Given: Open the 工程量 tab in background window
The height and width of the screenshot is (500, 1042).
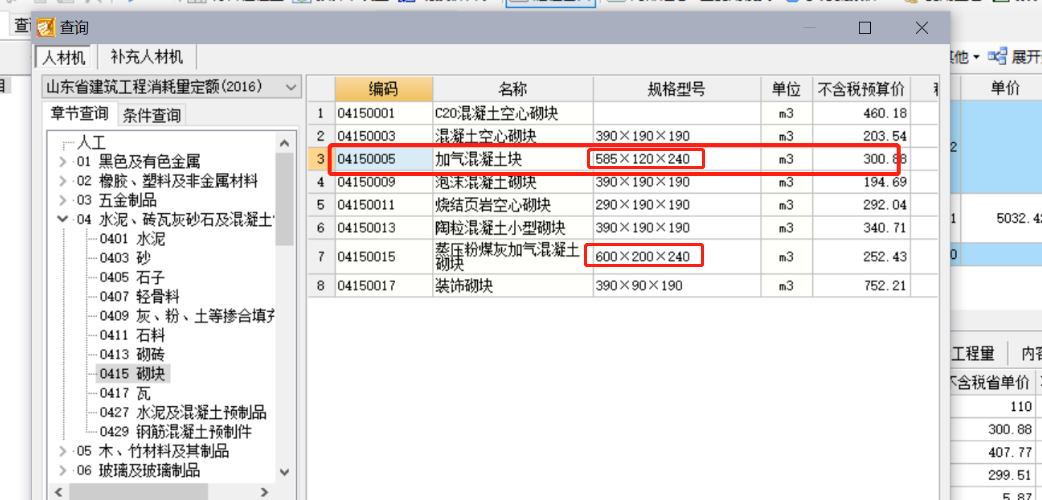Looking at the screenshot, I should pyautogui.click(x=974, y=354).
